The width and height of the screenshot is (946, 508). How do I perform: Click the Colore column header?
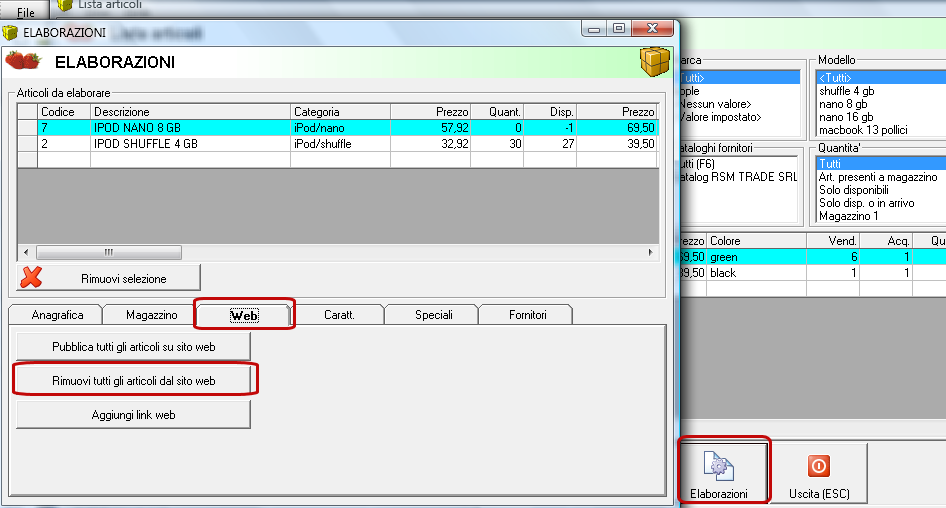point(757,241)
